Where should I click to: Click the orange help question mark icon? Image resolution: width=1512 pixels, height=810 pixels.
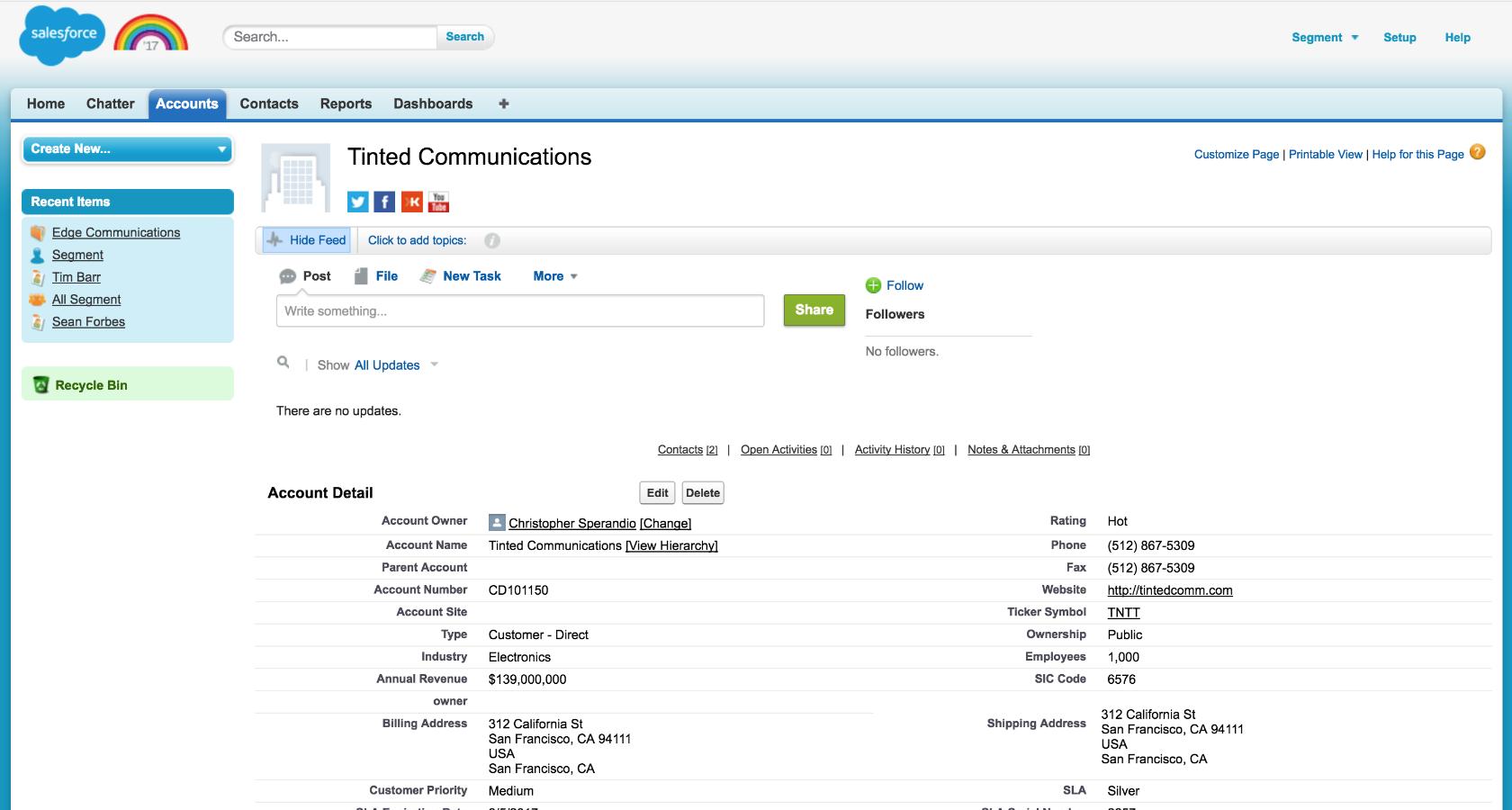pyautogui.click(x=1478, y=152)
